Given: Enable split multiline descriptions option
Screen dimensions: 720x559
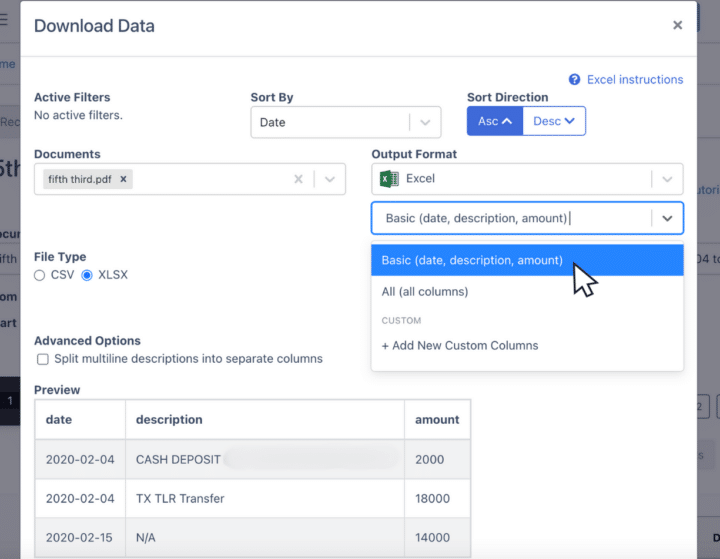Looking at the screenshot, I should click(43, 359).
